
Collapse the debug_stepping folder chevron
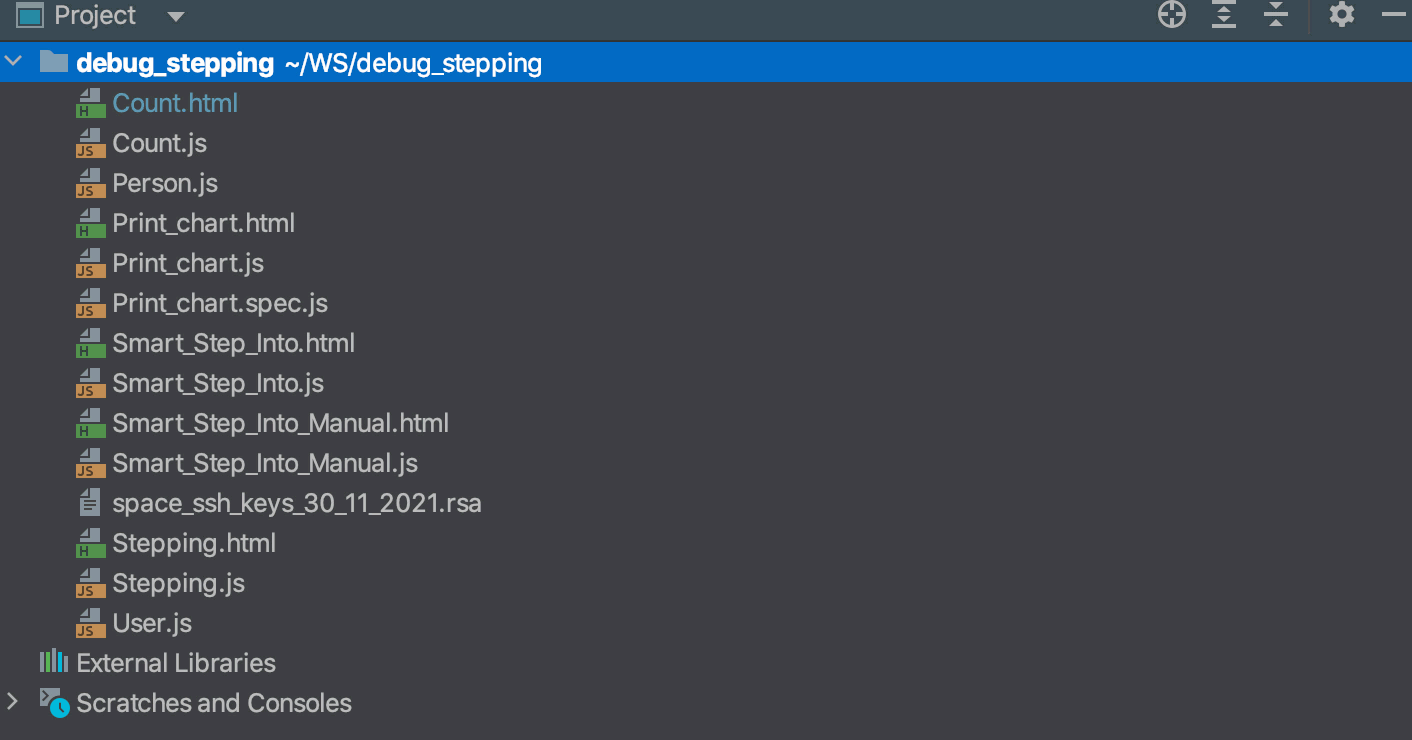(13, 61)
